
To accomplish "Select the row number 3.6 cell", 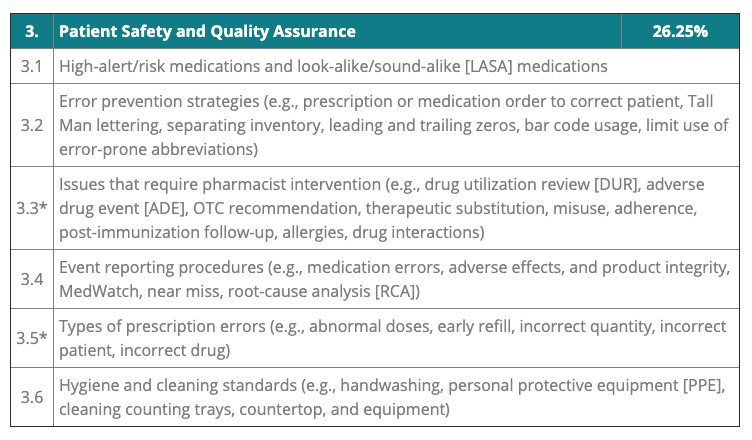I will pyautogui.click(x=32, y=398).
